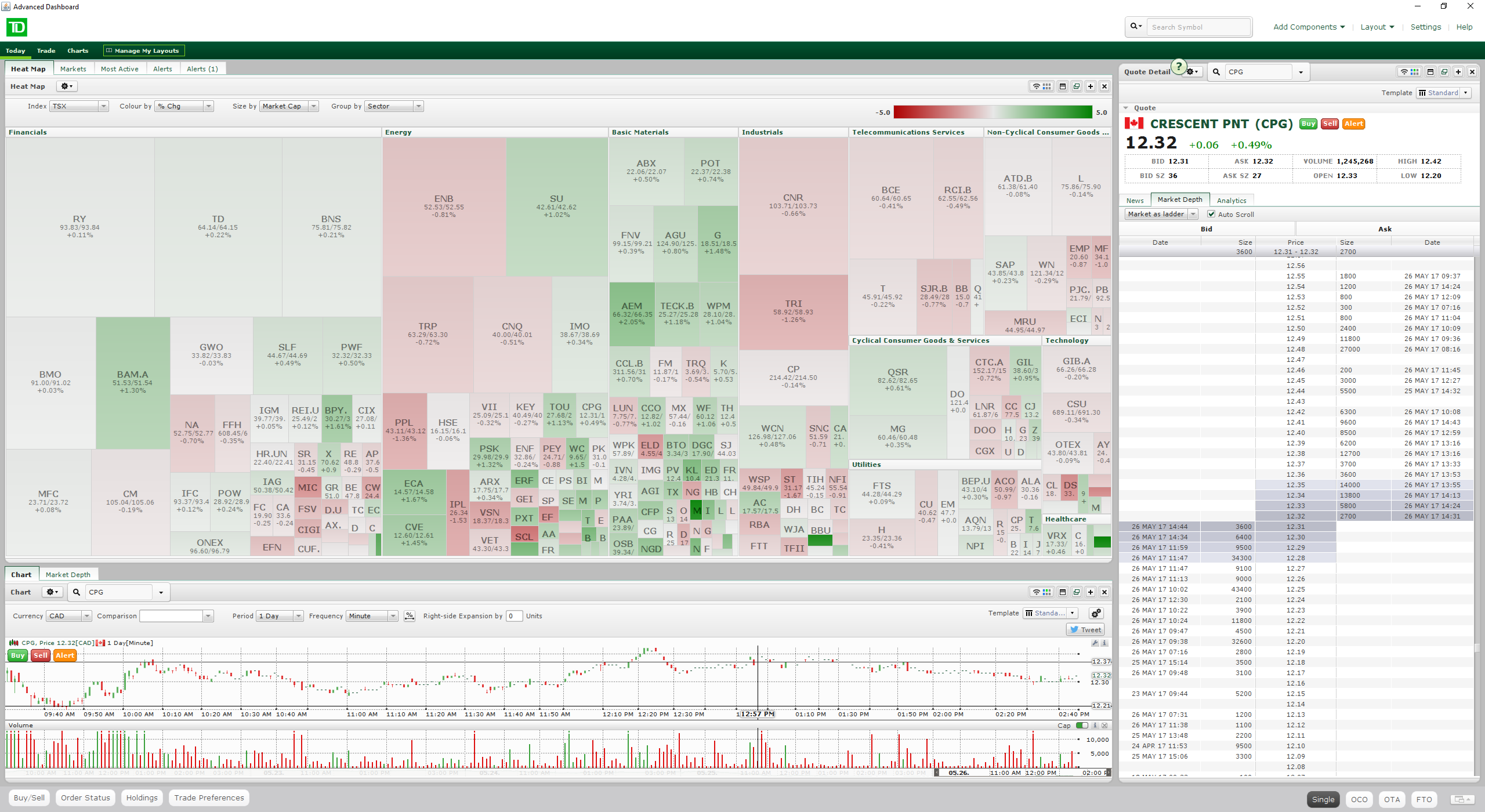
Task: Open the News tab in Quote Detail
Action: (1135, 201)
